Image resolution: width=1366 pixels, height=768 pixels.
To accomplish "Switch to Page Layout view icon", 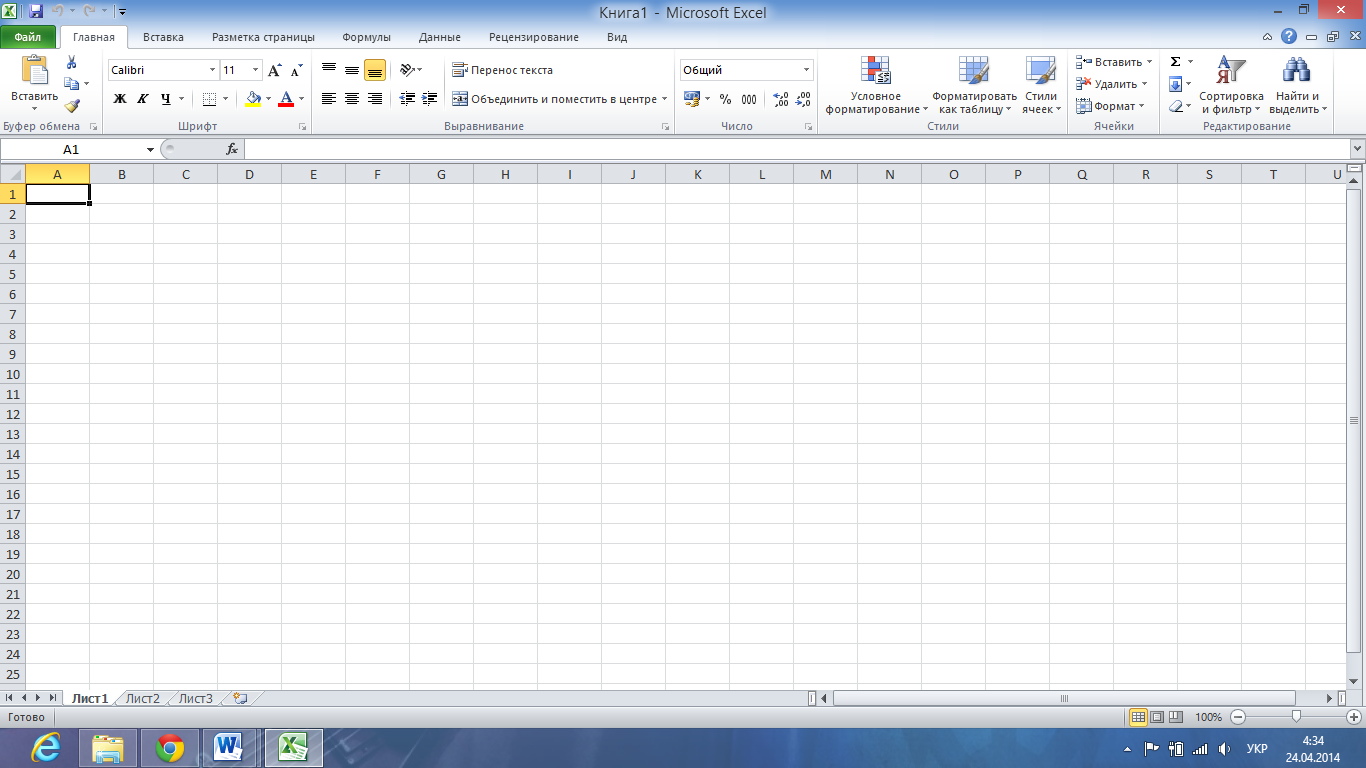I will pyautogui.click(x=1157, y=717).
